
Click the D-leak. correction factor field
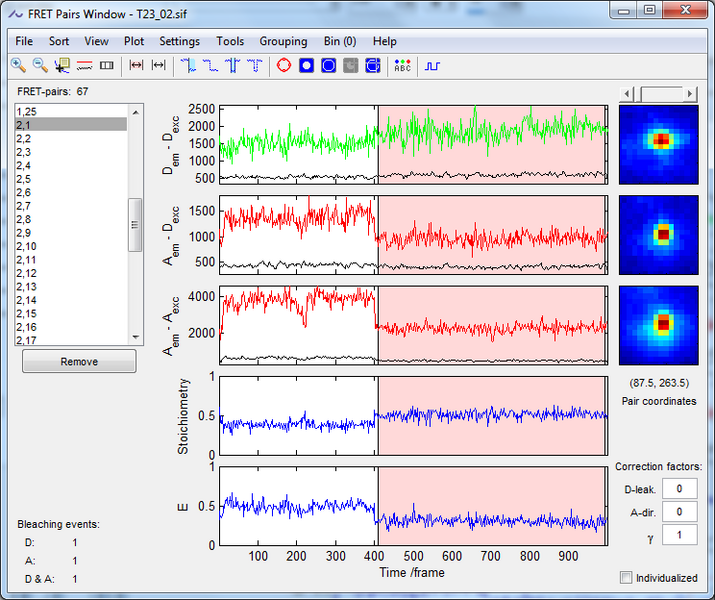tap(679, 488)
